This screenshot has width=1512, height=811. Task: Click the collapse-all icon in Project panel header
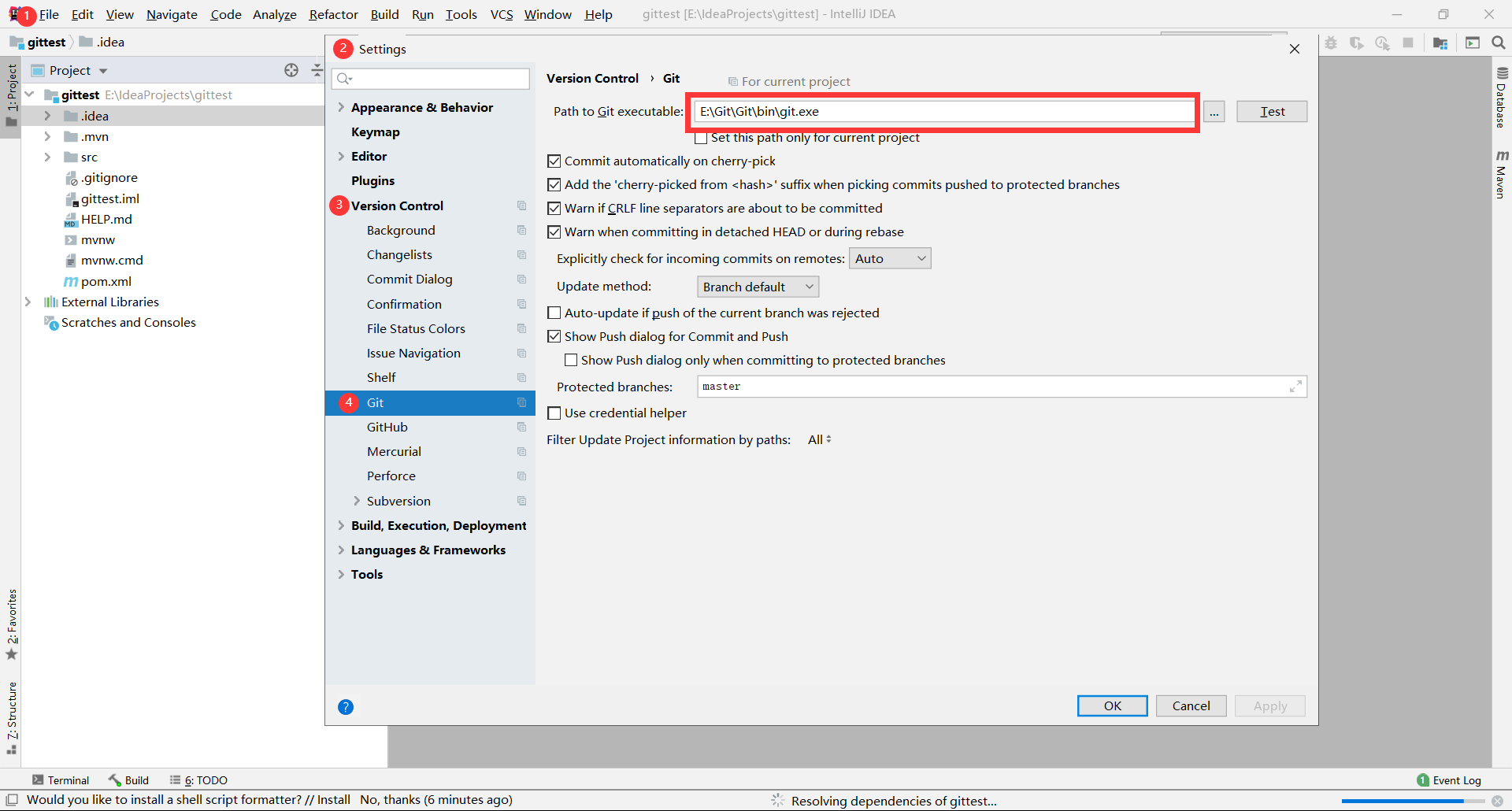click(x=317, y=70)
